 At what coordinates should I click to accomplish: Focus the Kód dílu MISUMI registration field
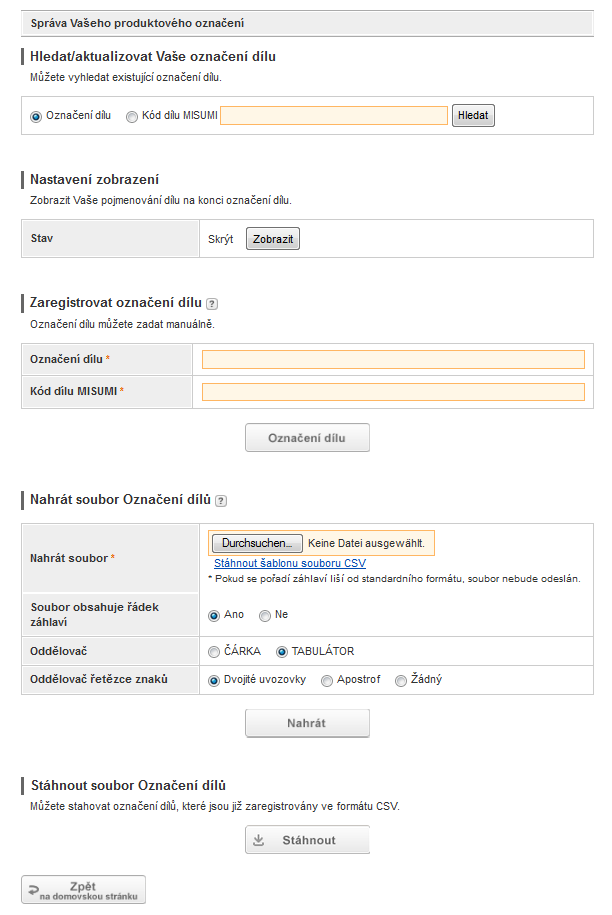393,392
